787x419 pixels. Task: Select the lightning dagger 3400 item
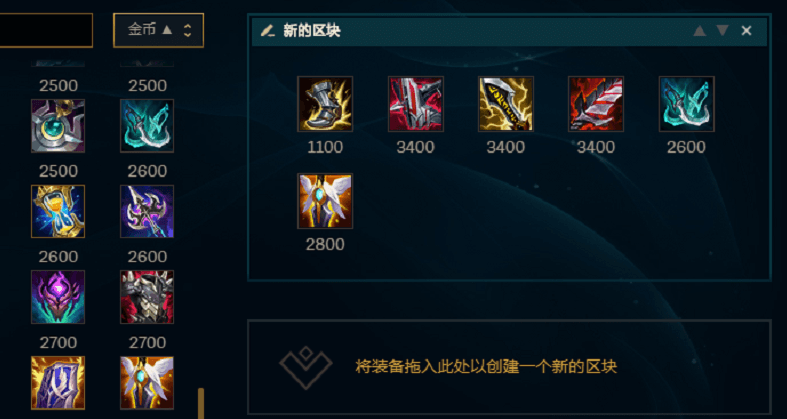tap(506, 104)
